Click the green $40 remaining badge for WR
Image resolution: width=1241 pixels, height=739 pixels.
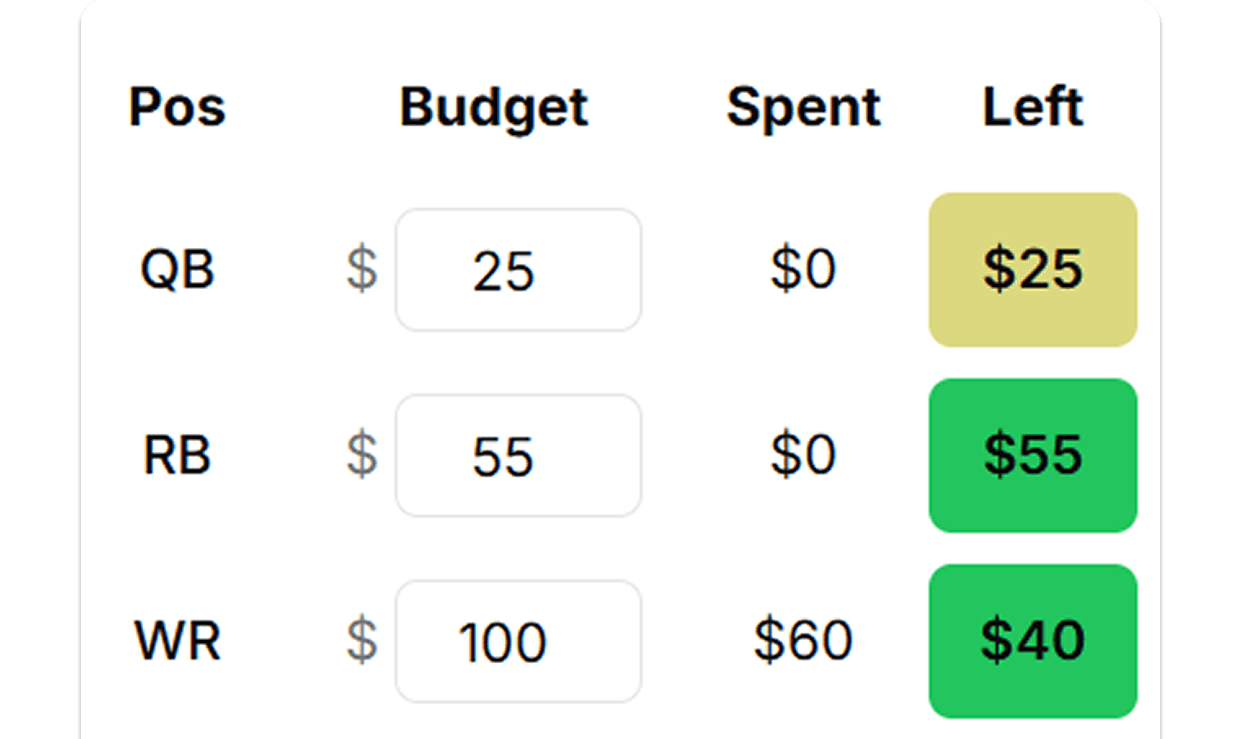1031,640
